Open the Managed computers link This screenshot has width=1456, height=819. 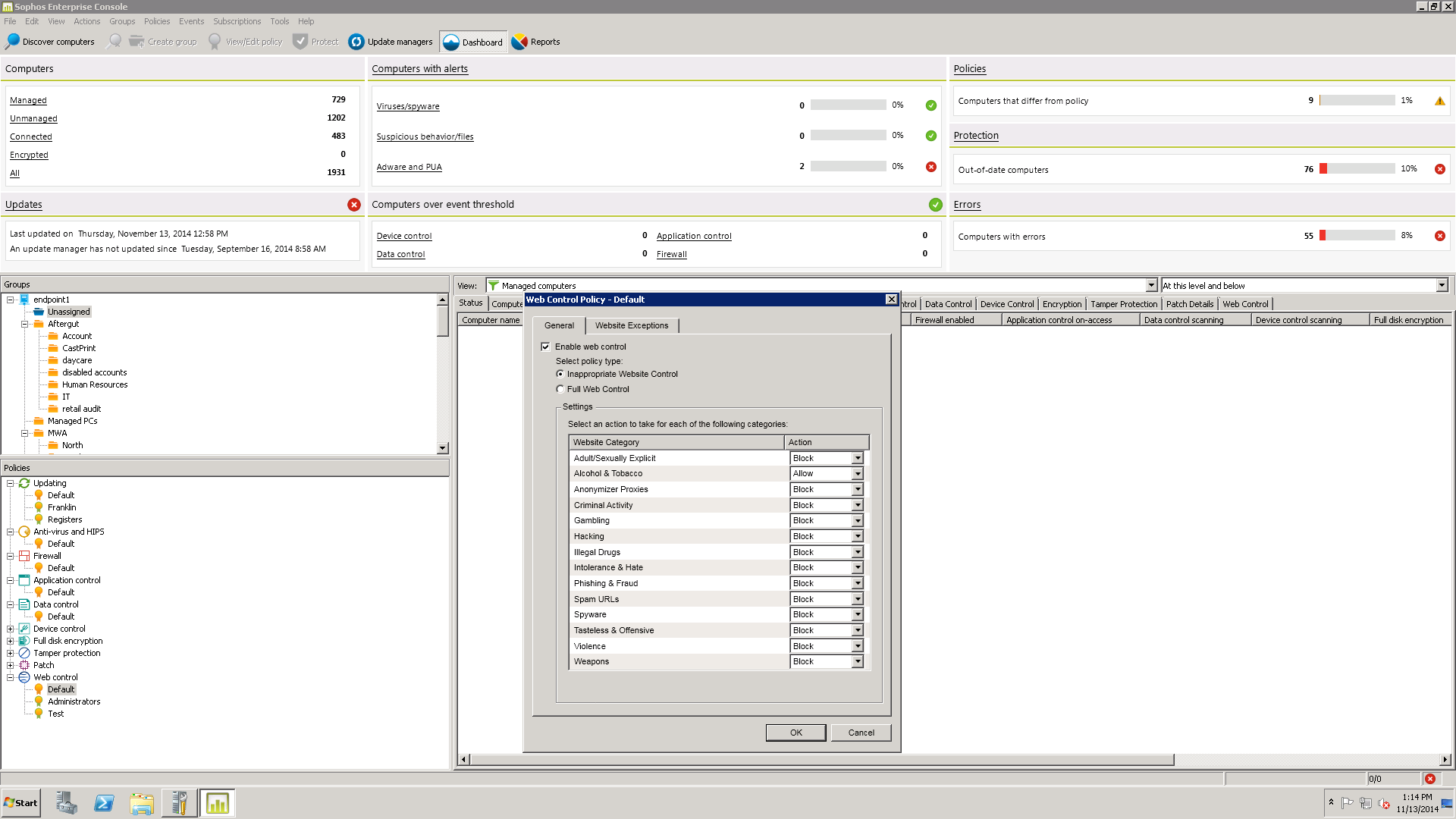[28, 100]
